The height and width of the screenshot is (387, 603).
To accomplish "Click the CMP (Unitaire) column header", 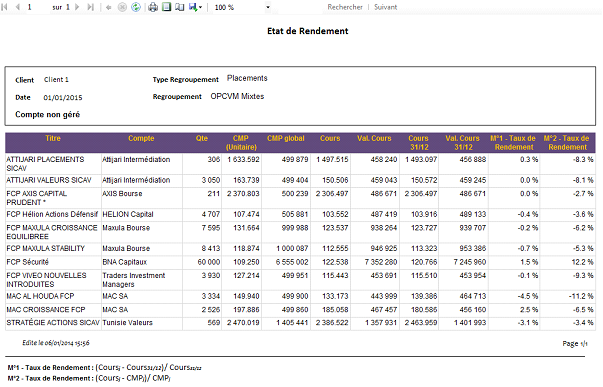I will (241, 143).
